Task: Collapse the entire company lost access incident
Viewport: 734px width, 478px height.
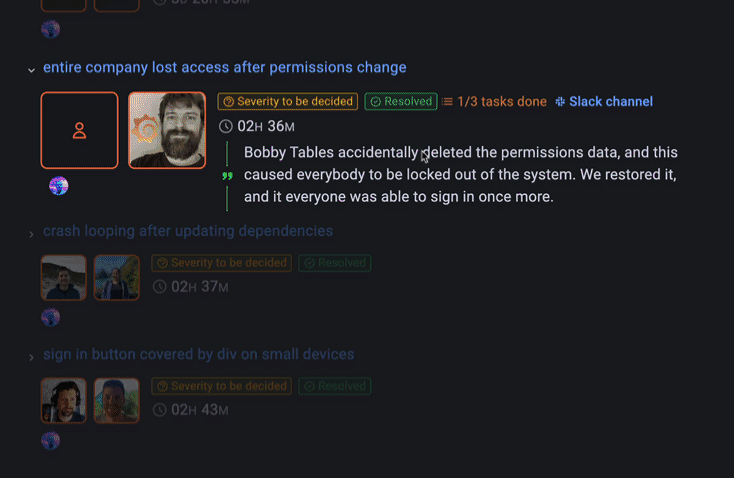Action: [x=31, y=70]
